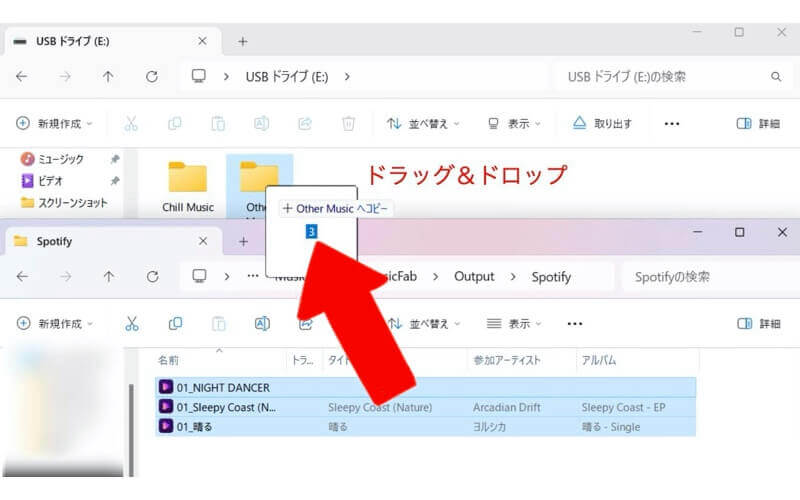Refresh the Spotify folder window
The height and width of the screenshot is (500, 800).
[152, 277]
